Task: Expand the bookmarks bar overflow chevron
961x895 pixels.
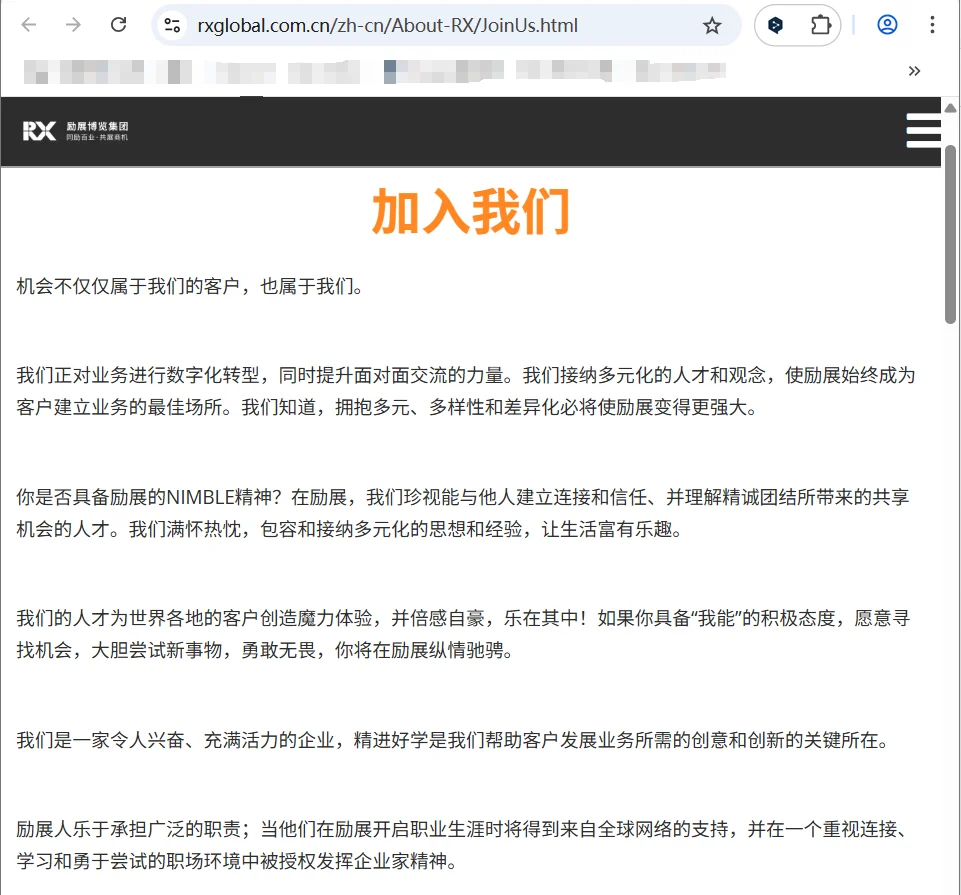Action: pos(914,71)
